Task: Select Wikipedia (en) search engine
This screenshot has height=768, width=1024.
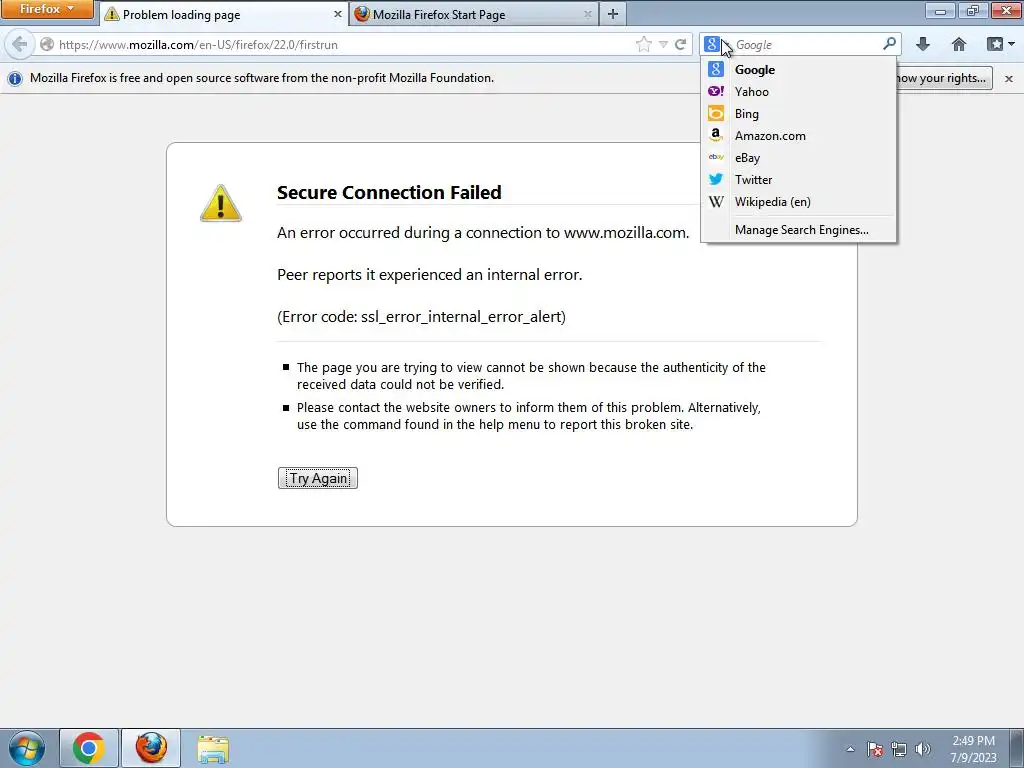Action: point(798,202)
